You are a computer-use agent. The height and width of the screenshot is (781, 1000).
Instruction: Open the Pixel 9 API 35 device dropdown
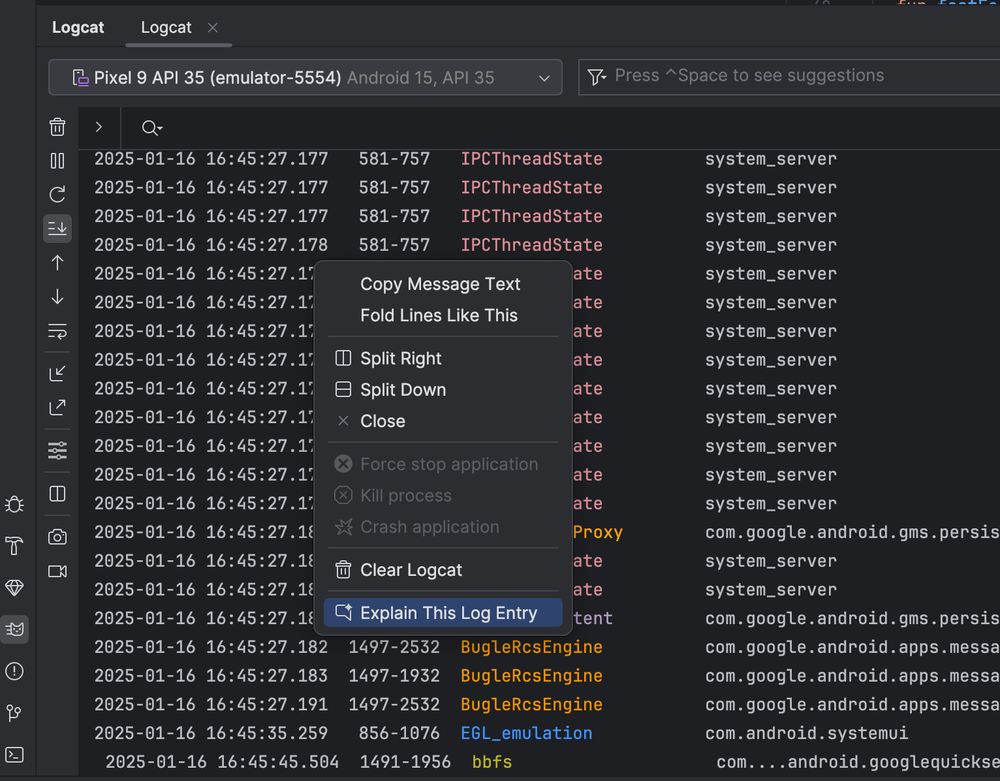tap(305, 77)
